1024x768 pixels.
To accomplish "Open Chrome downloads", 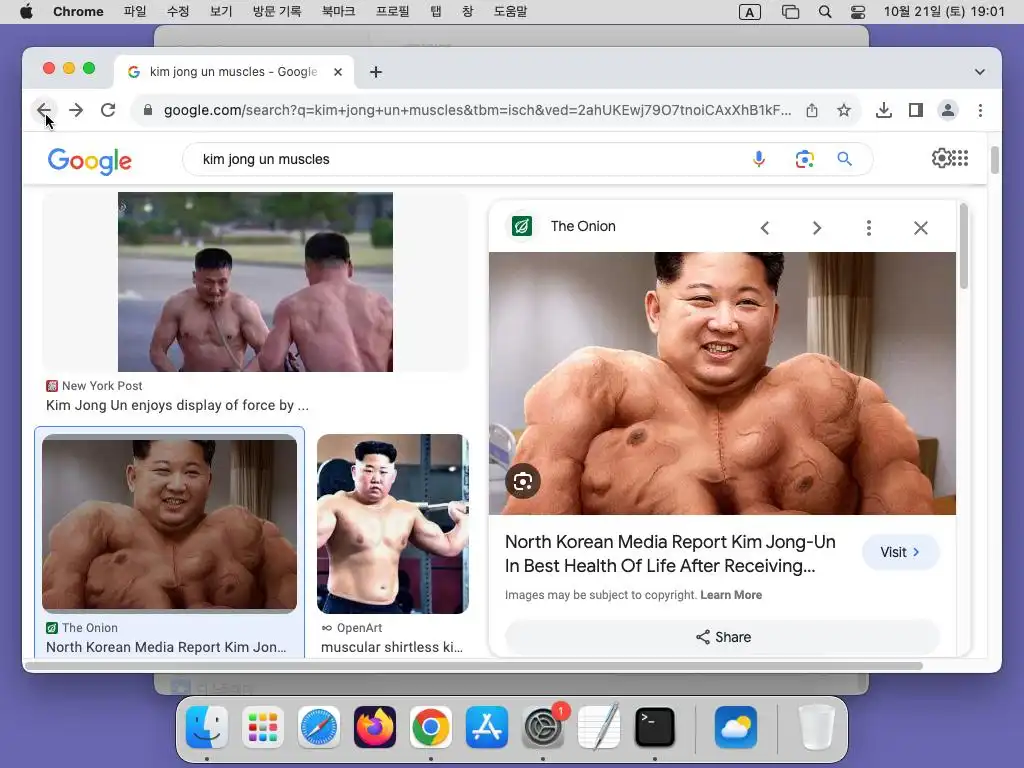I will pyautogui.click(x=884, y=110).
